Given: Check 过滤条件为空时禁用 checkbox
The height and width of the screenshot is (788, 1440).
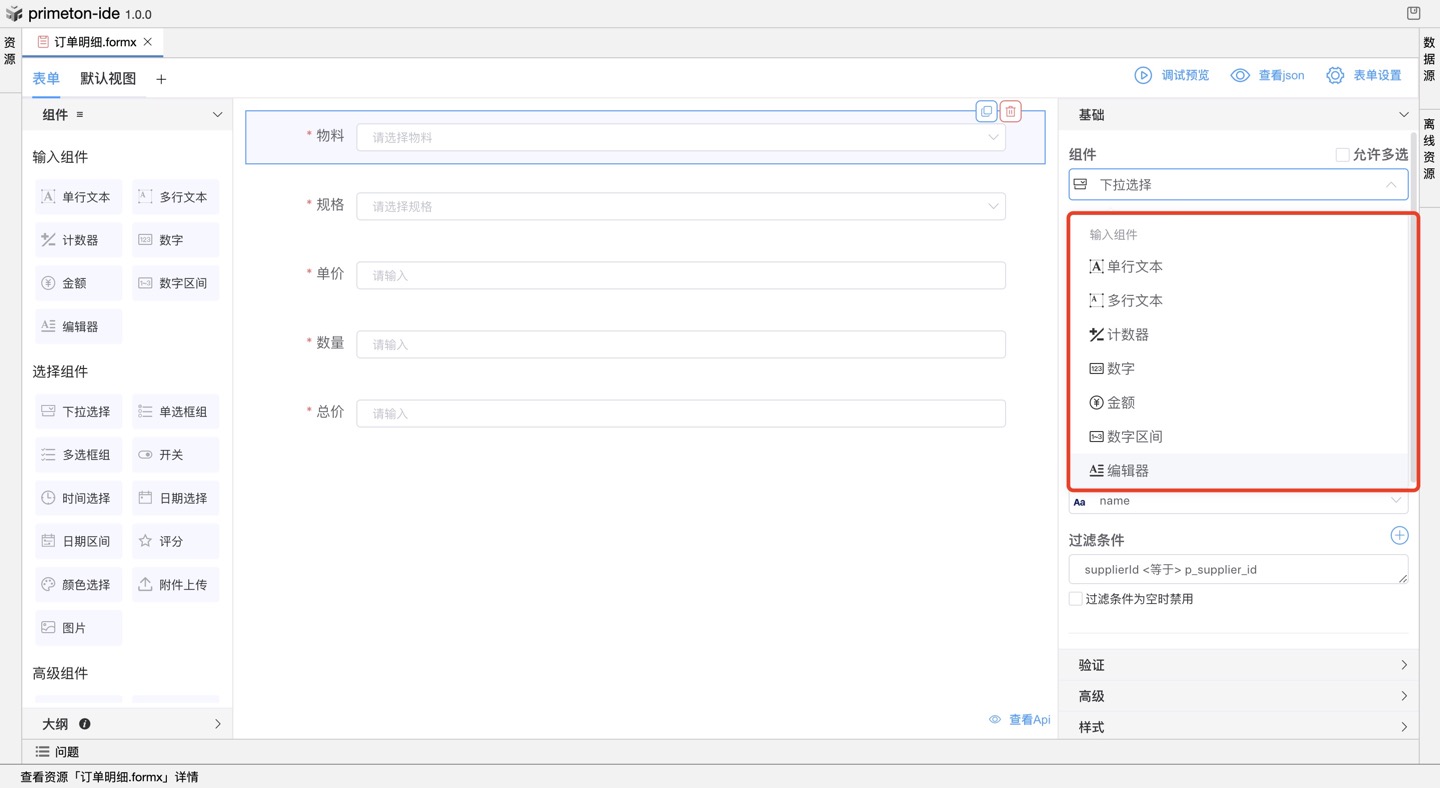Looking at the screenshot, I should [1076, 599].
